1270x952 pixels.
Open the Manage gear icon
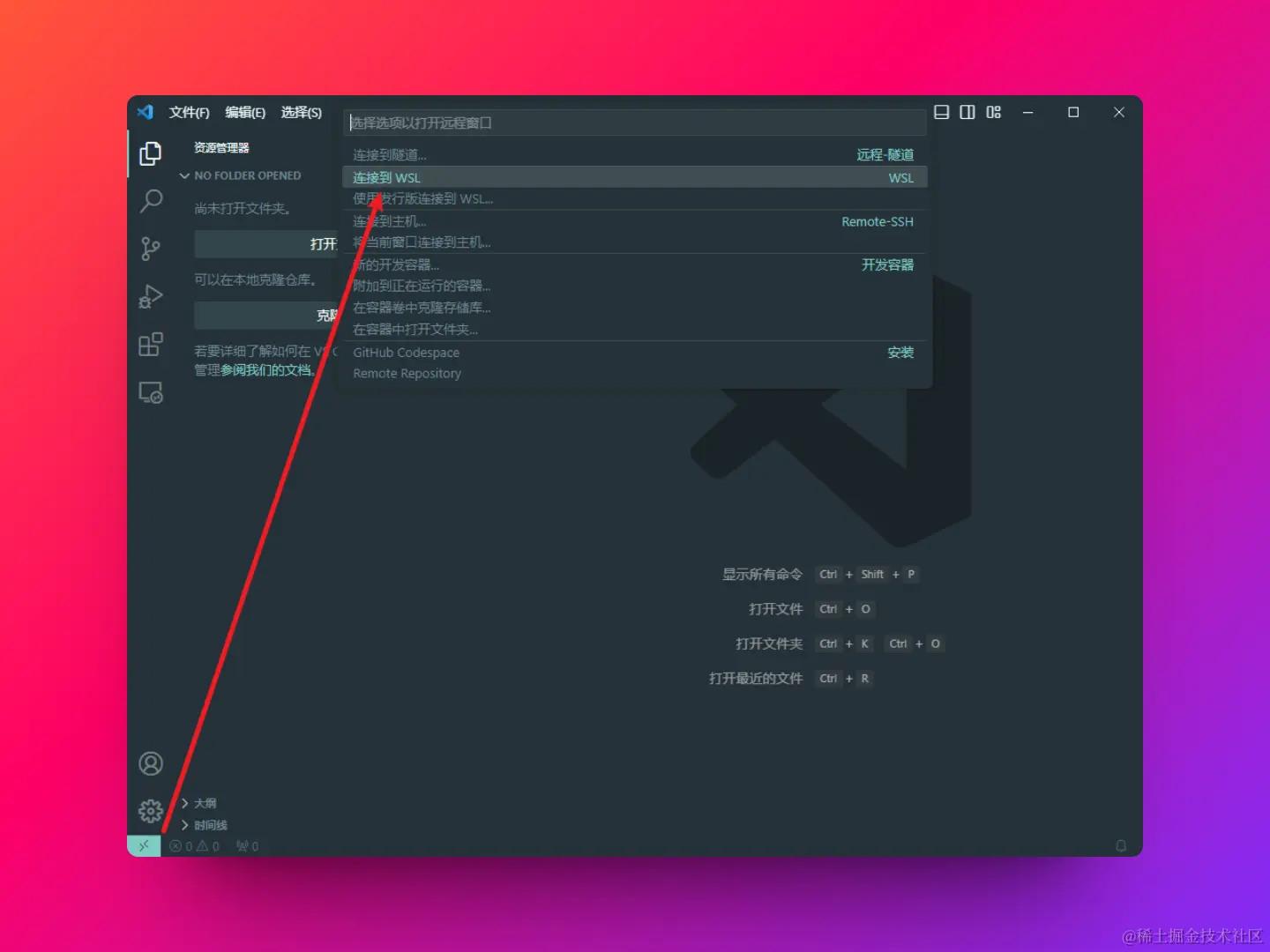click(151, 811)
